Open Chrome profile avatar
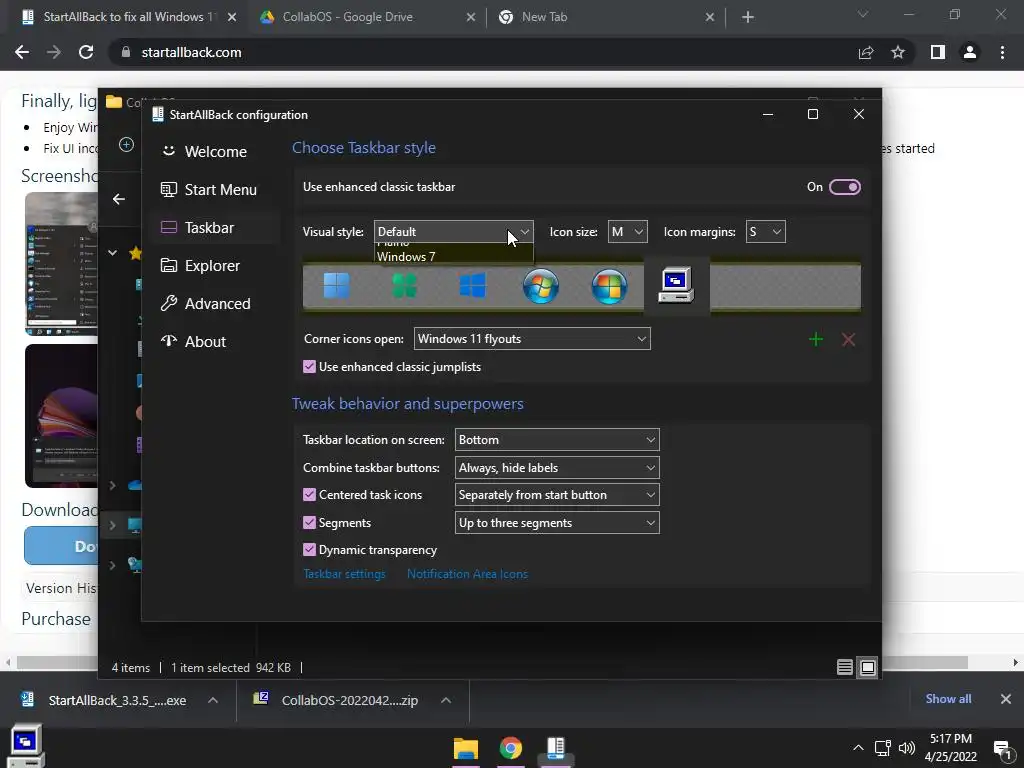 [x=970, y=52]
